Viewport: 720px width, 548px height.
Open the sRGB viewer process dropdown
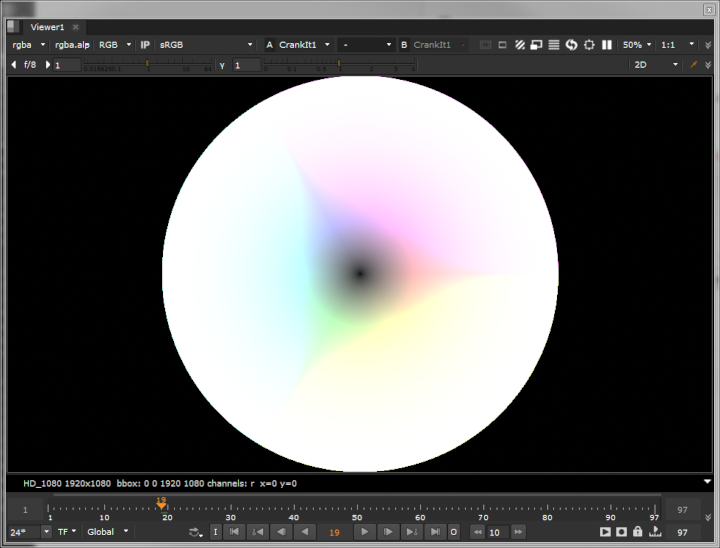point(206,45)
